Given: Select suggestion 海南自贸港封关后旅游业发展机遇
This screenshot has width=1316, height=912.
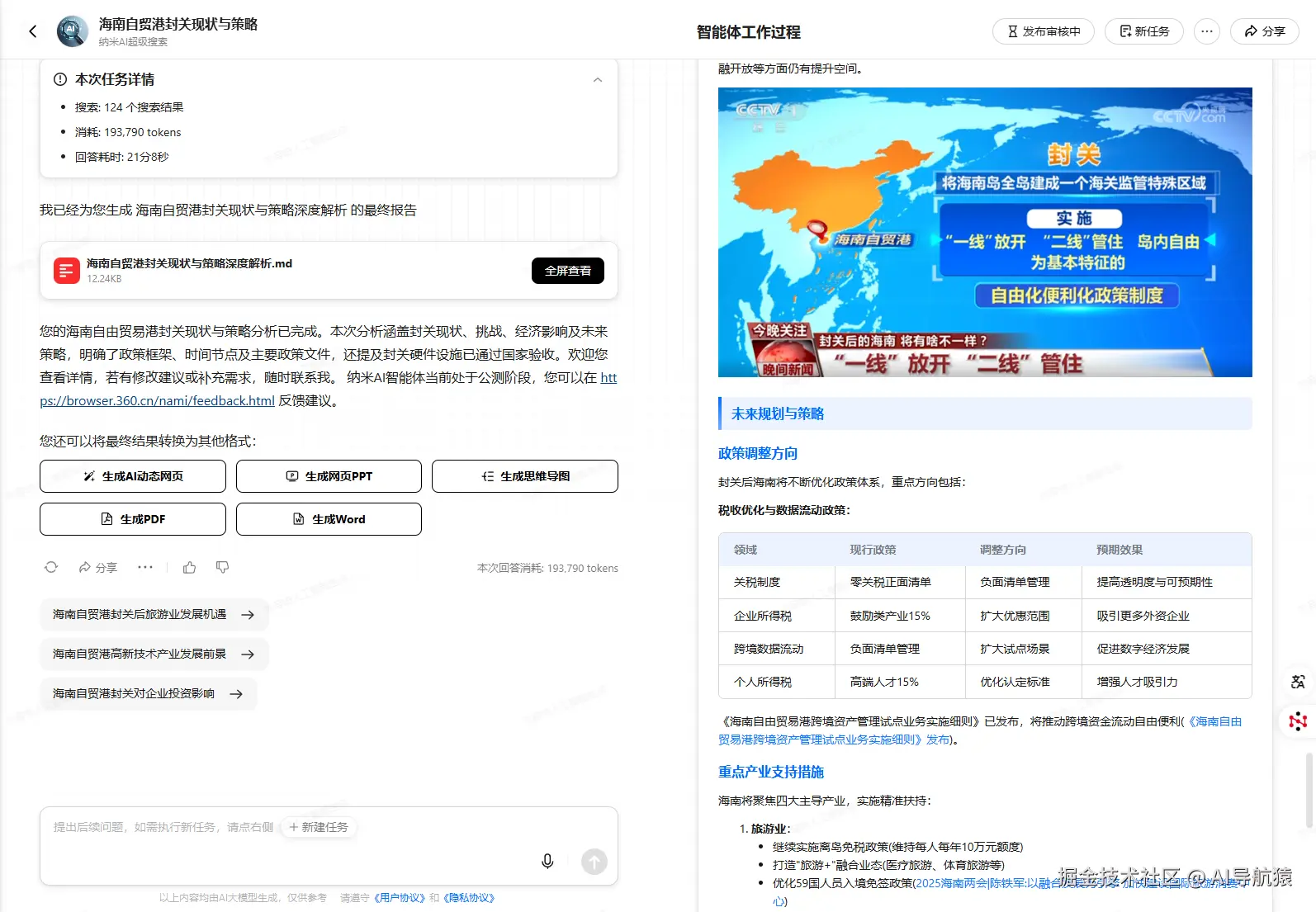Looking at the screenshot, I should pos(154,614).
